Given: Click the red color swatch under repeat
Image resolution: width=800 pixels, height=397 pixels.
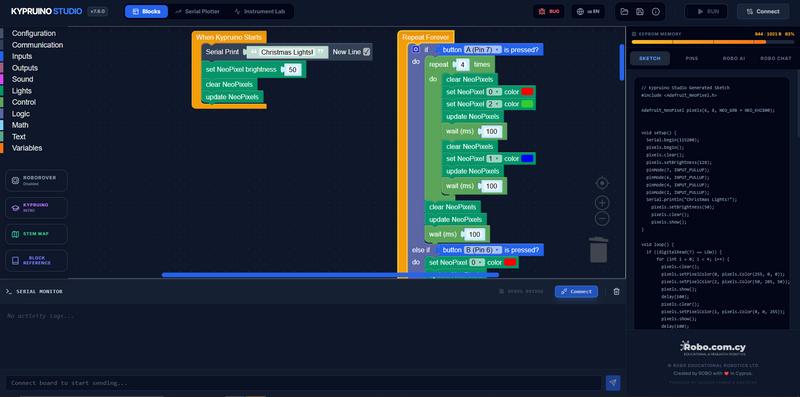Looking at the screenshot, I should click(527, 92).
